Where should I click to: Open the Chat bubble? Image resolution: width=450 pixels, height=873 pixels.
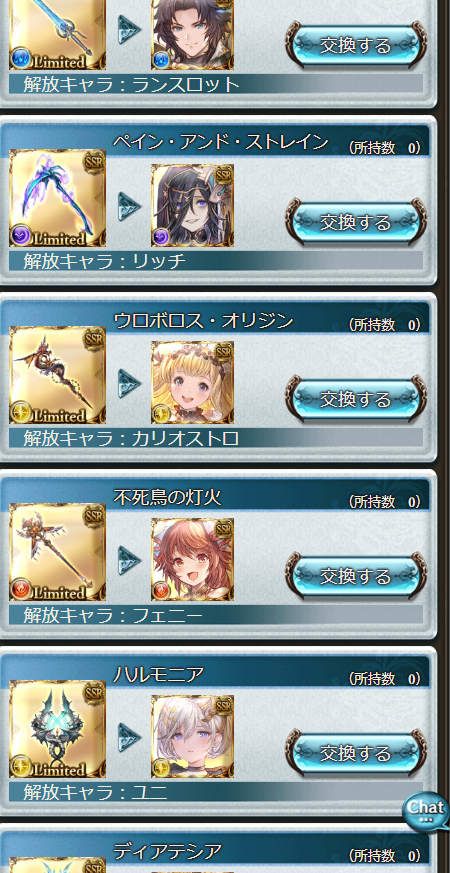pos(425,810)
